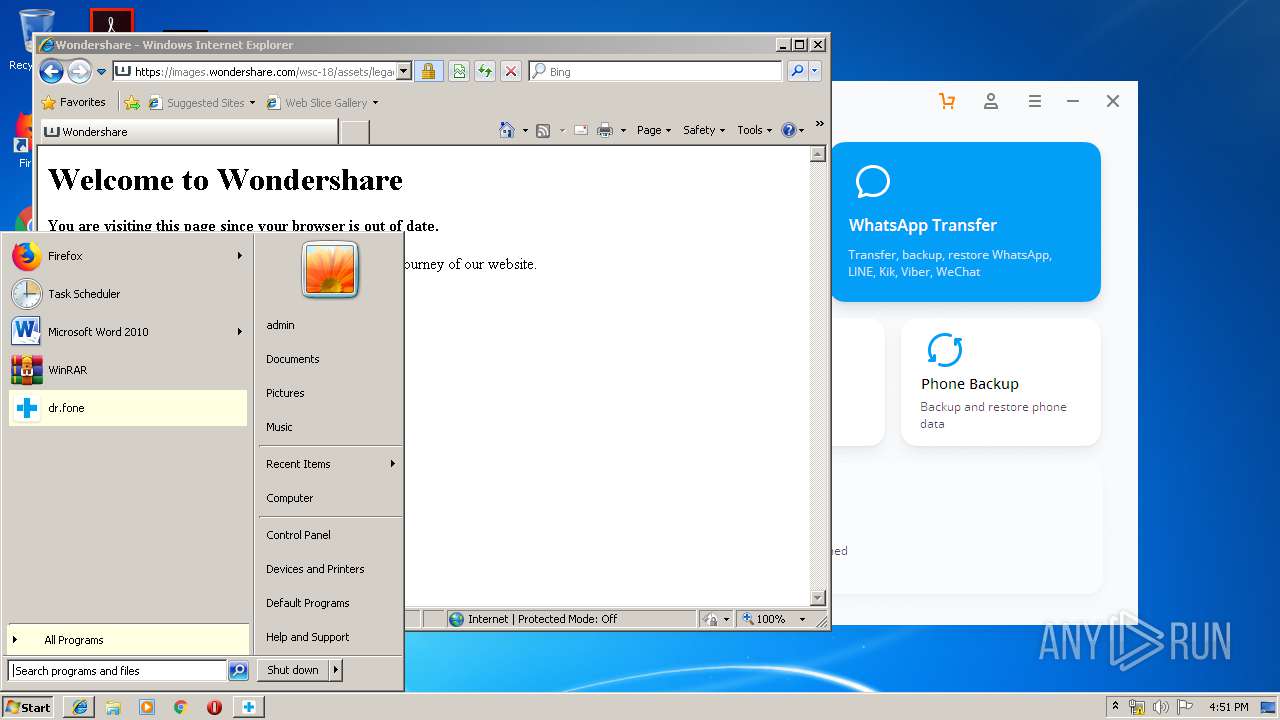This screenshot has height=720, width=1280.
Task: Expand Recent Items submenu
Action: (x=330, y=464)
